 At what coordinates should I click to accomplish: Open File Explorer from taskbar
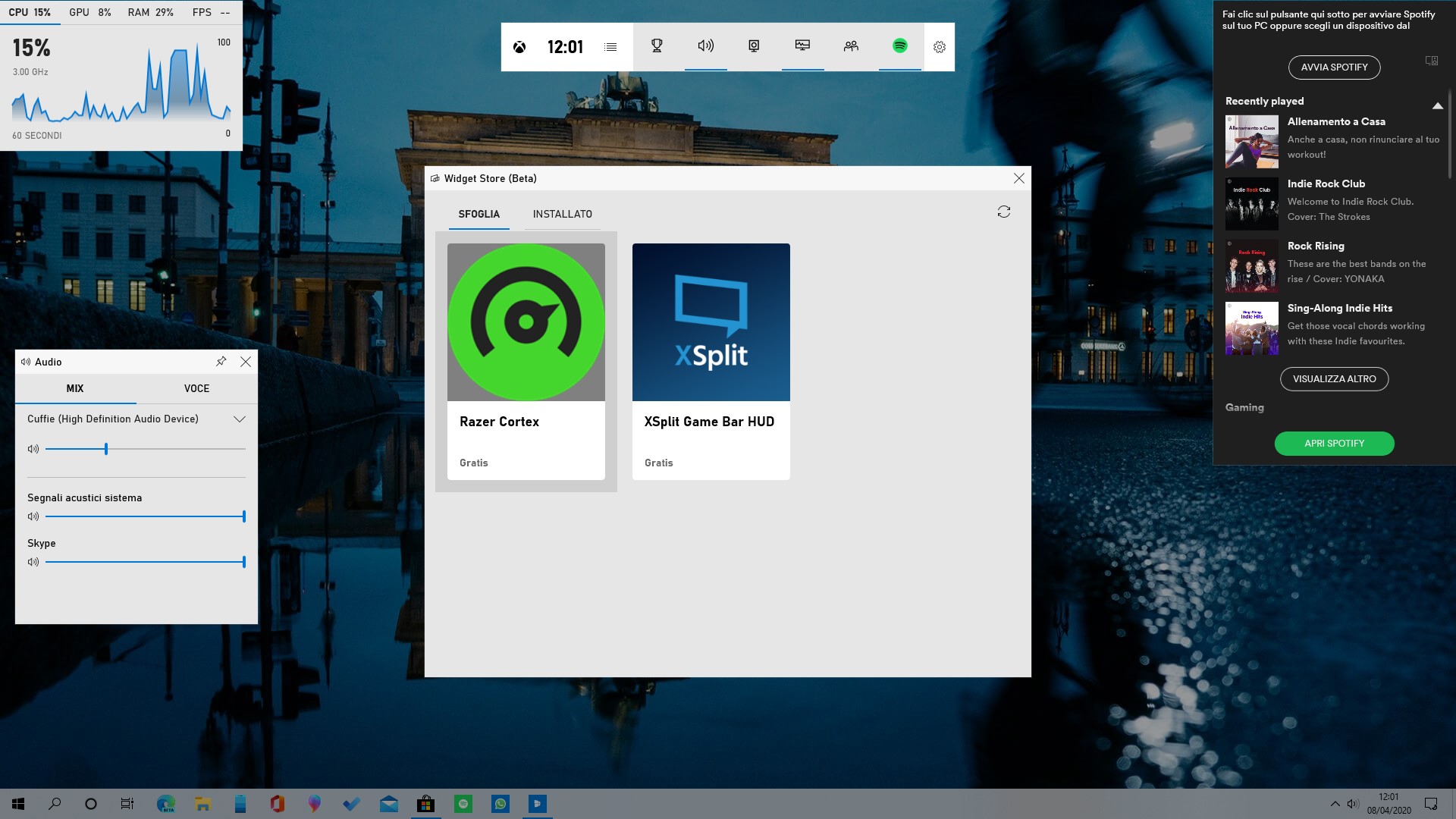(202, 804)
